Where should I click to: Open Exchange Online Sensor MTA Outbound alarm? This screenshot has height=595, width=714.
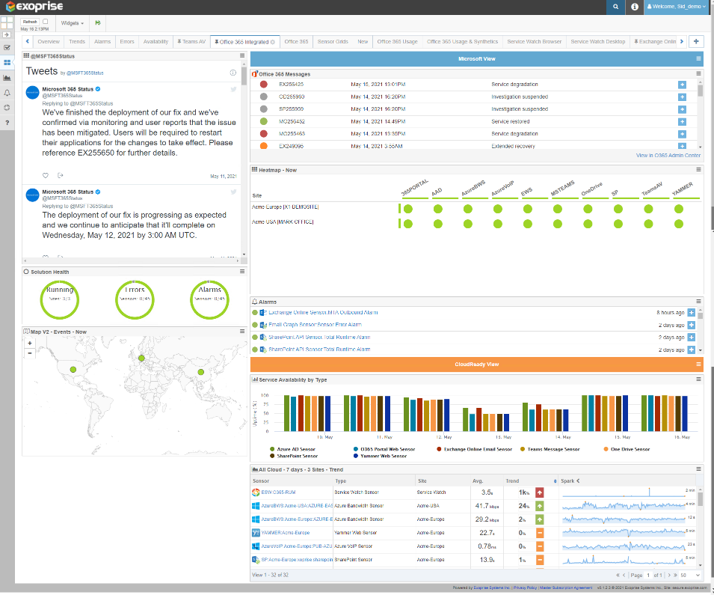(x=323, y=313)
